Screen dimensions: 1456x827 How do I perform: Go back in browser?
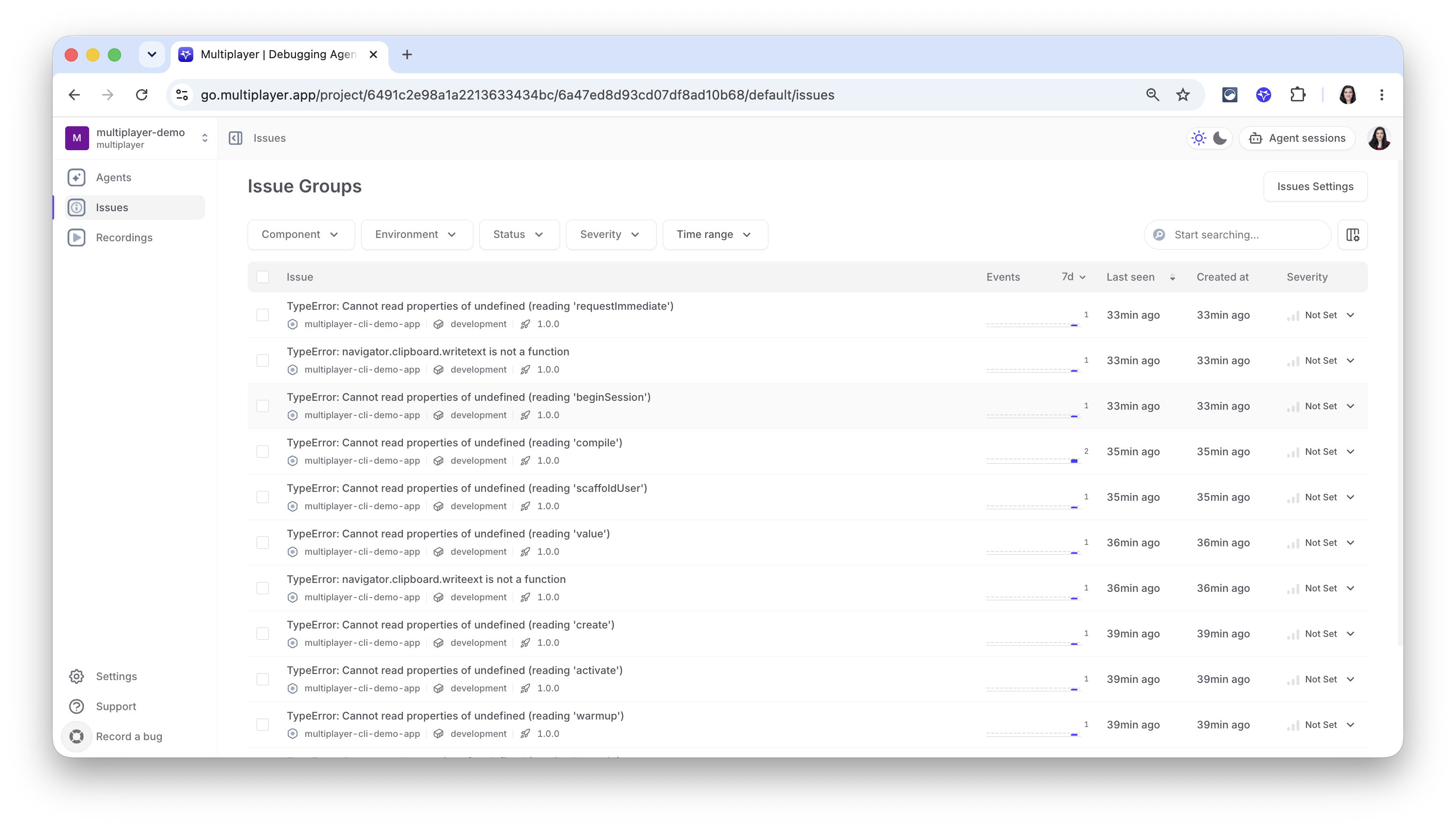(75, 95)
